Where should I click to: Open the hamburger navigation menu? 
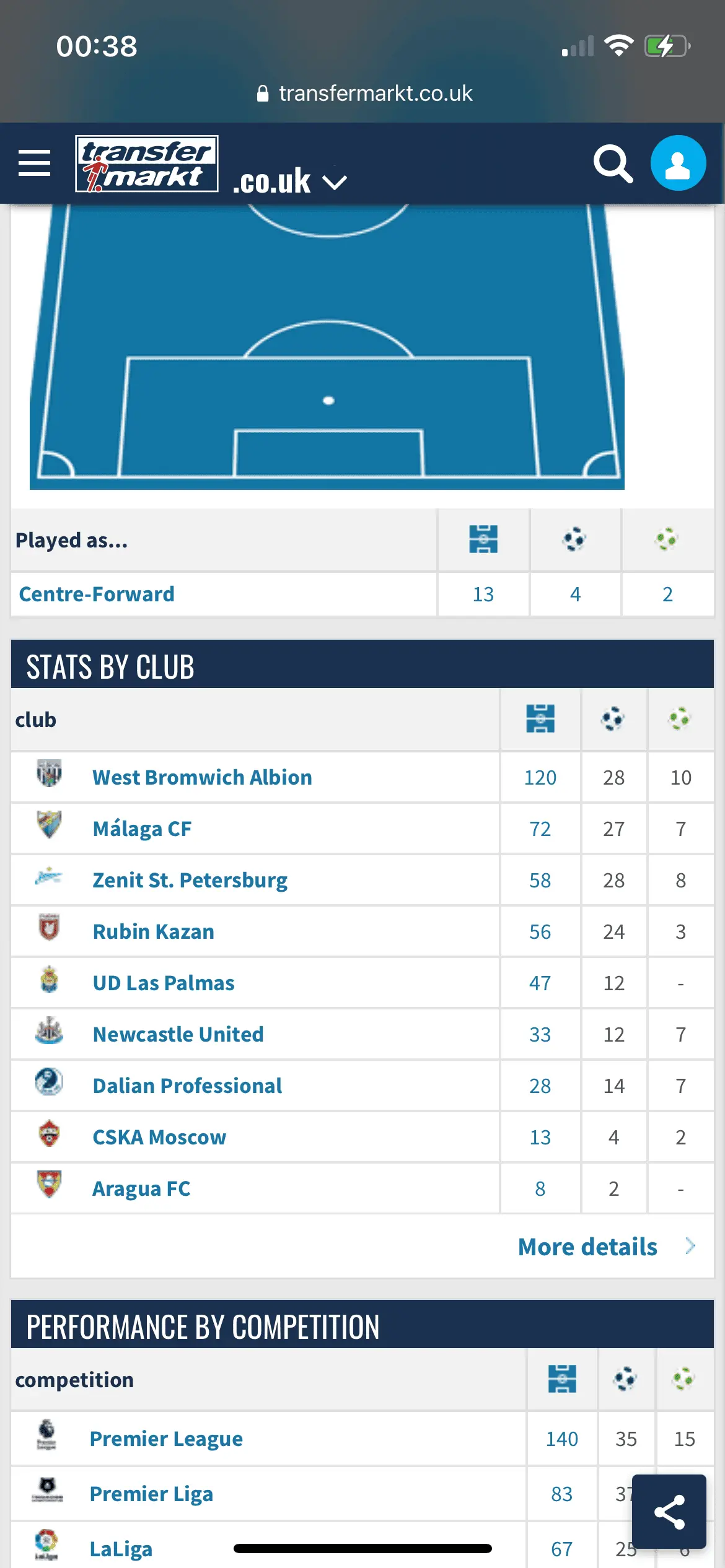(x=35, y=163)
